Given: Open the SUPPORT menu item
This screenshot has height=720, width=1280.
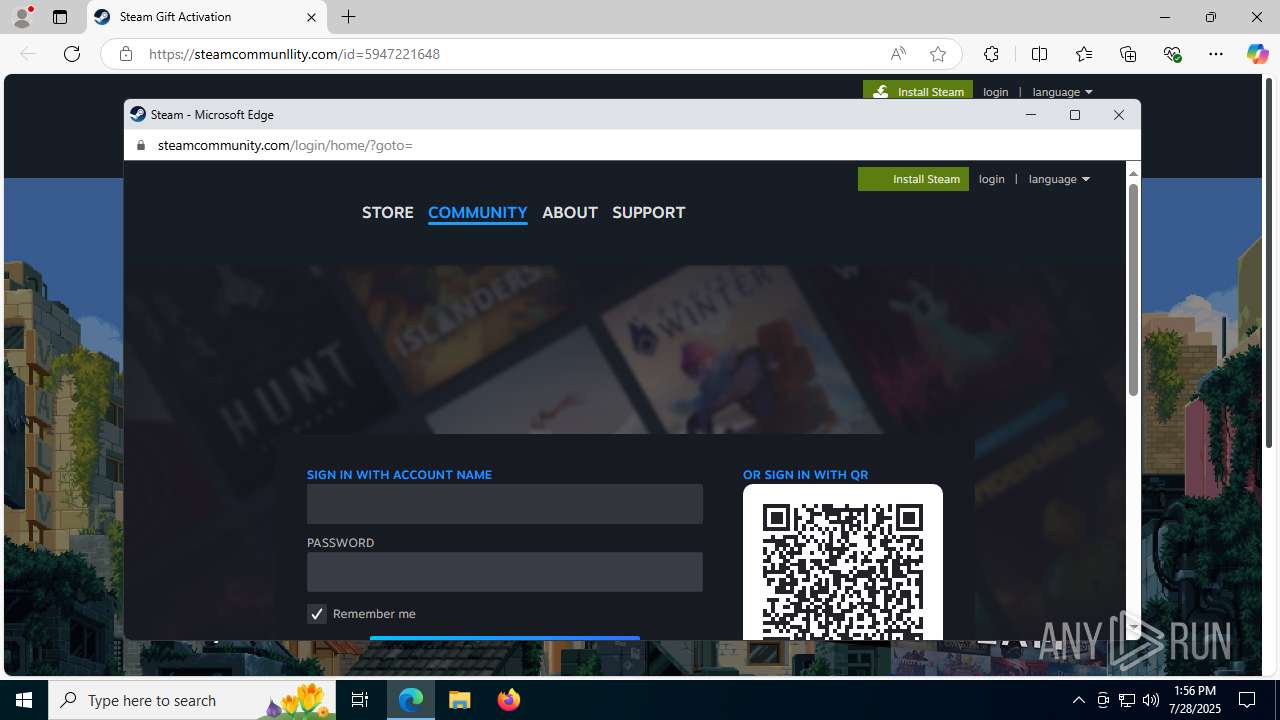Looking at the screenshot, I should pos(648,212).
